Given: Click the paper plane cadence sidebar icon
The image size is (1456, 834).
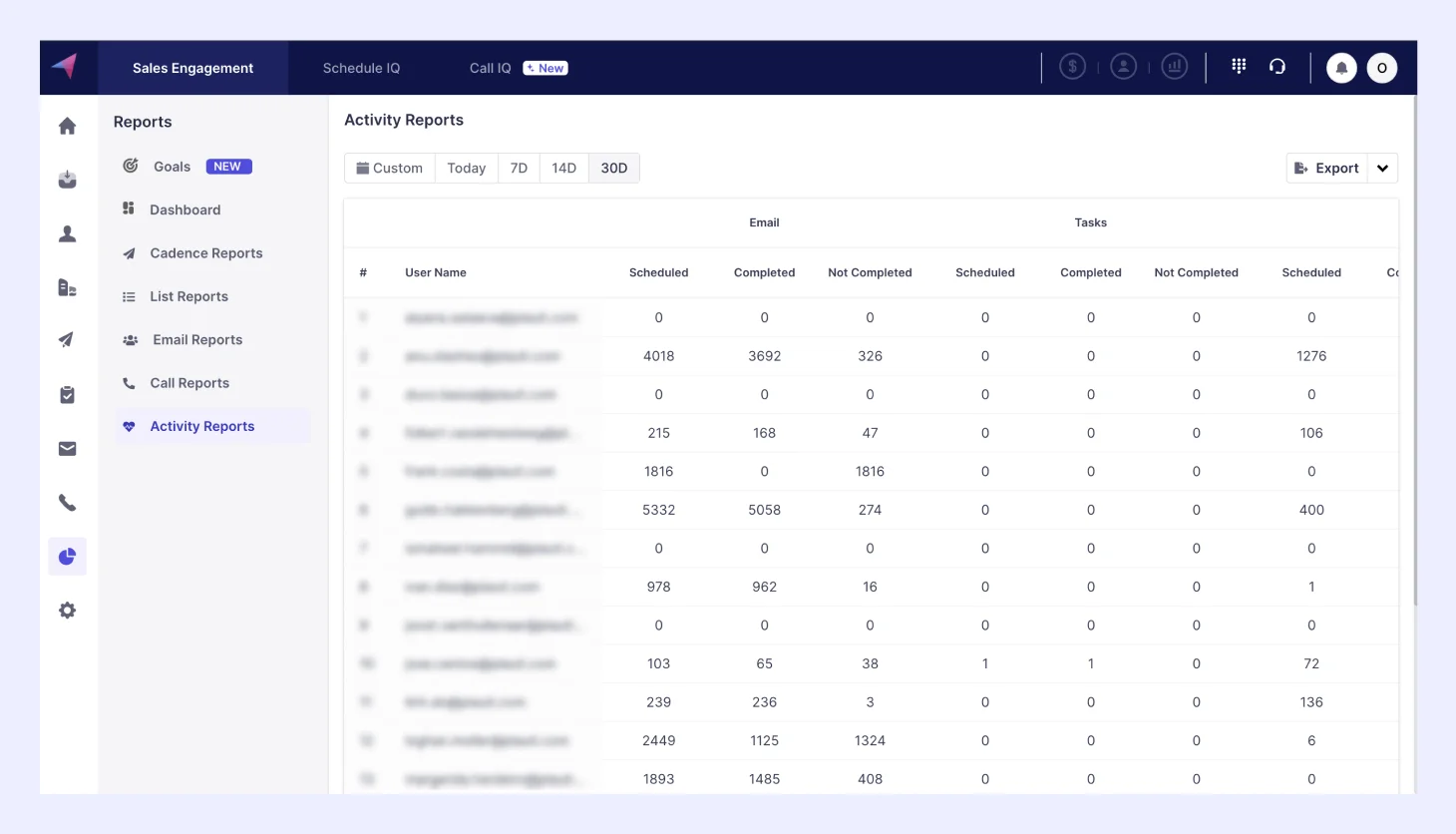Looking at the screenshot, I should (x=67, y=340).
